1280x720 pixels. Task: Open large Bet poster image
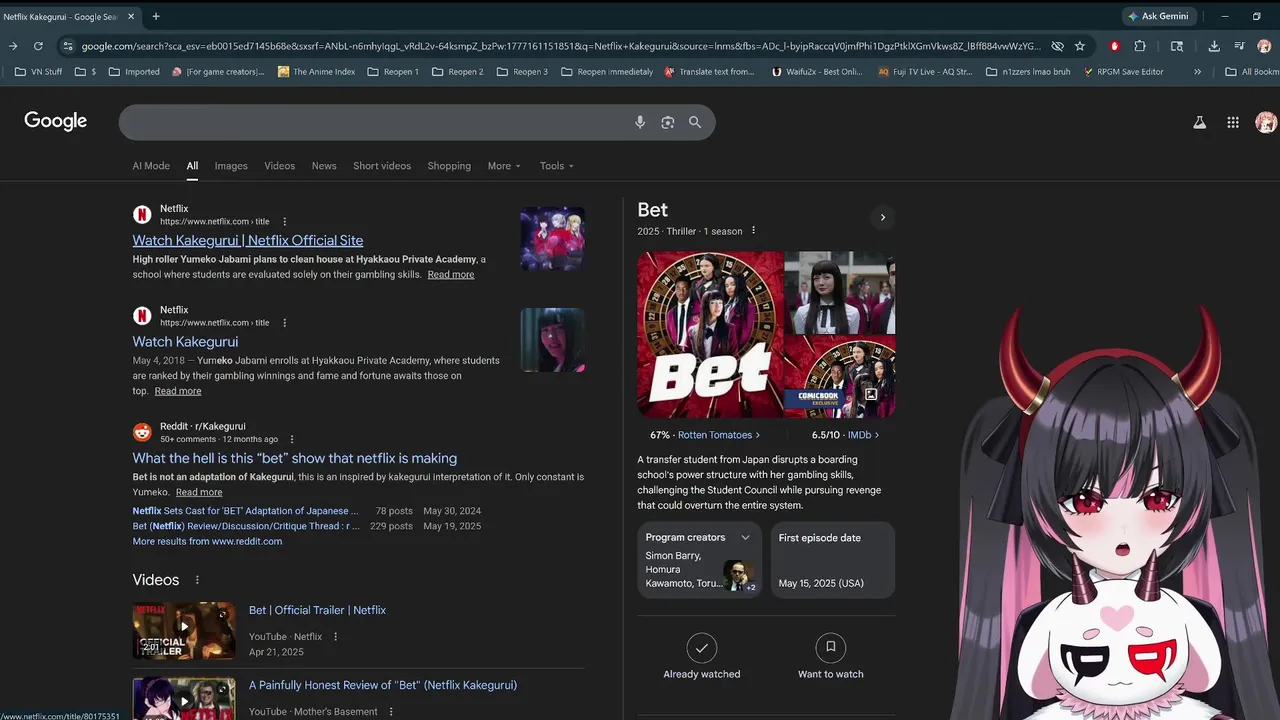pos(710,334)
